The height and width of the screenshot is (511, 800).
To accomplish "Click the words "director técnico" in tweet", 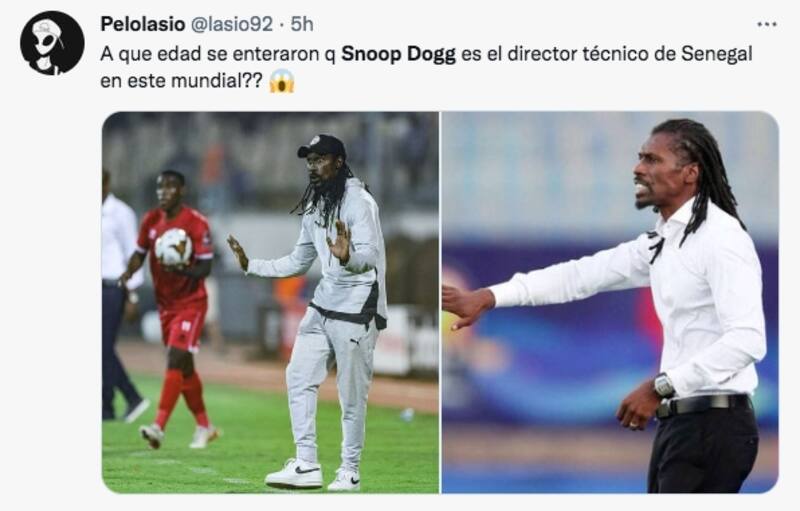I will tap(569, 54).
